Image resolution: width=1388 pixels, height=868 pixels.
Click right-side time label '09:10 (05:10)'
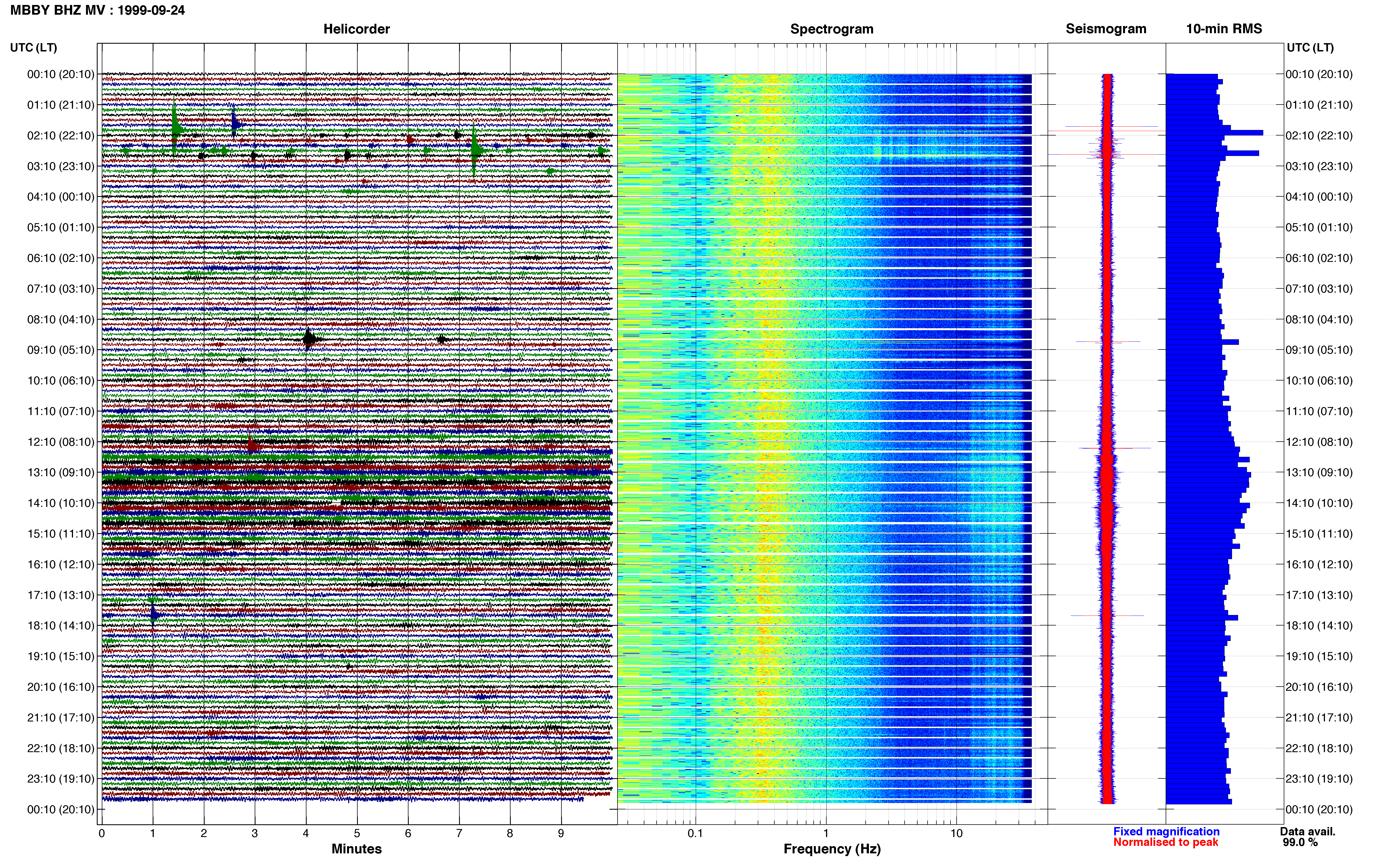click(1319, 350)
